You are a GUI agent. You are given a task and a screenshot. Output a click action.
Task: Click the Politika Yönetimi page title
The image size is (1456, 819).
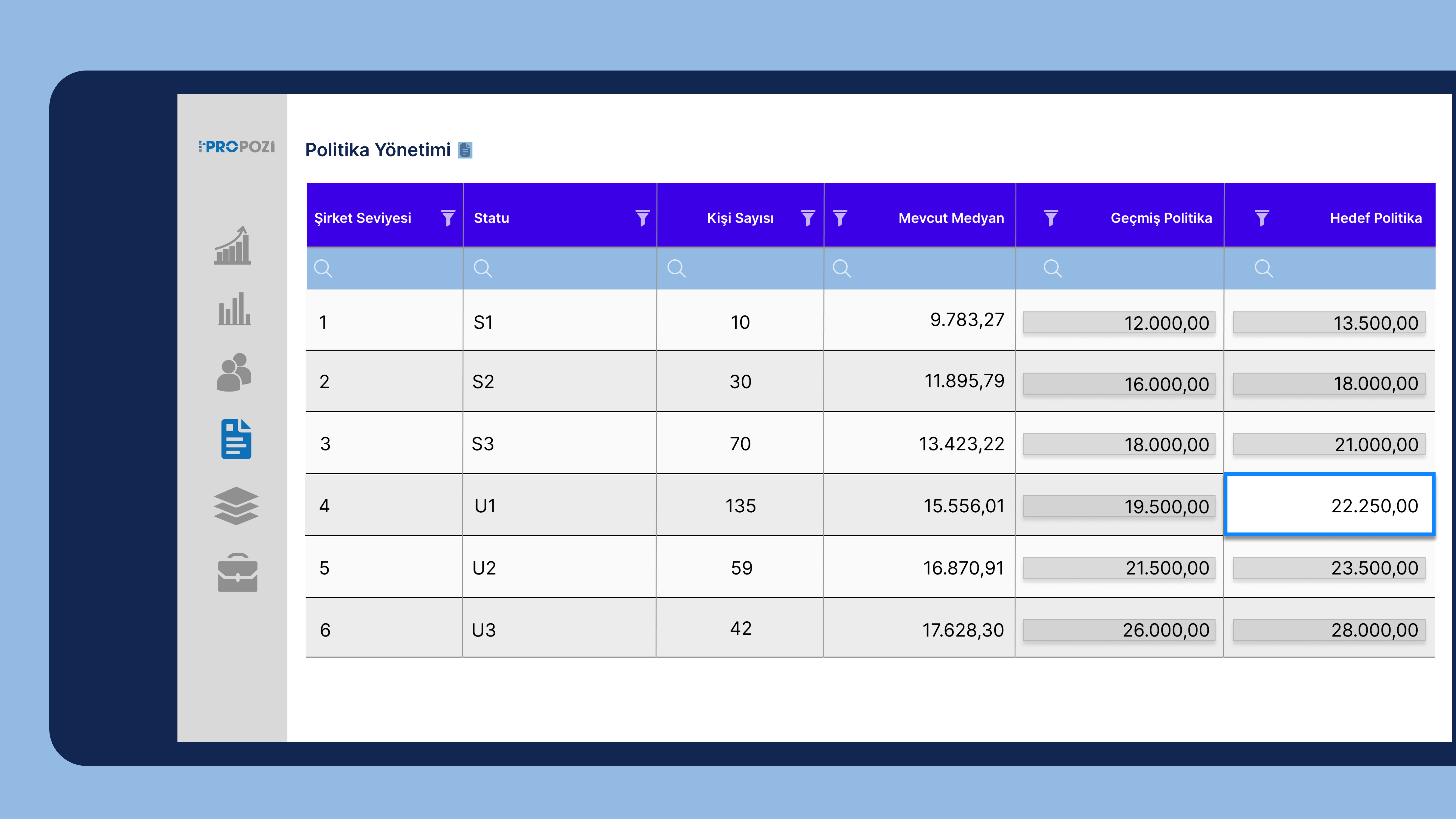point(378,150)
